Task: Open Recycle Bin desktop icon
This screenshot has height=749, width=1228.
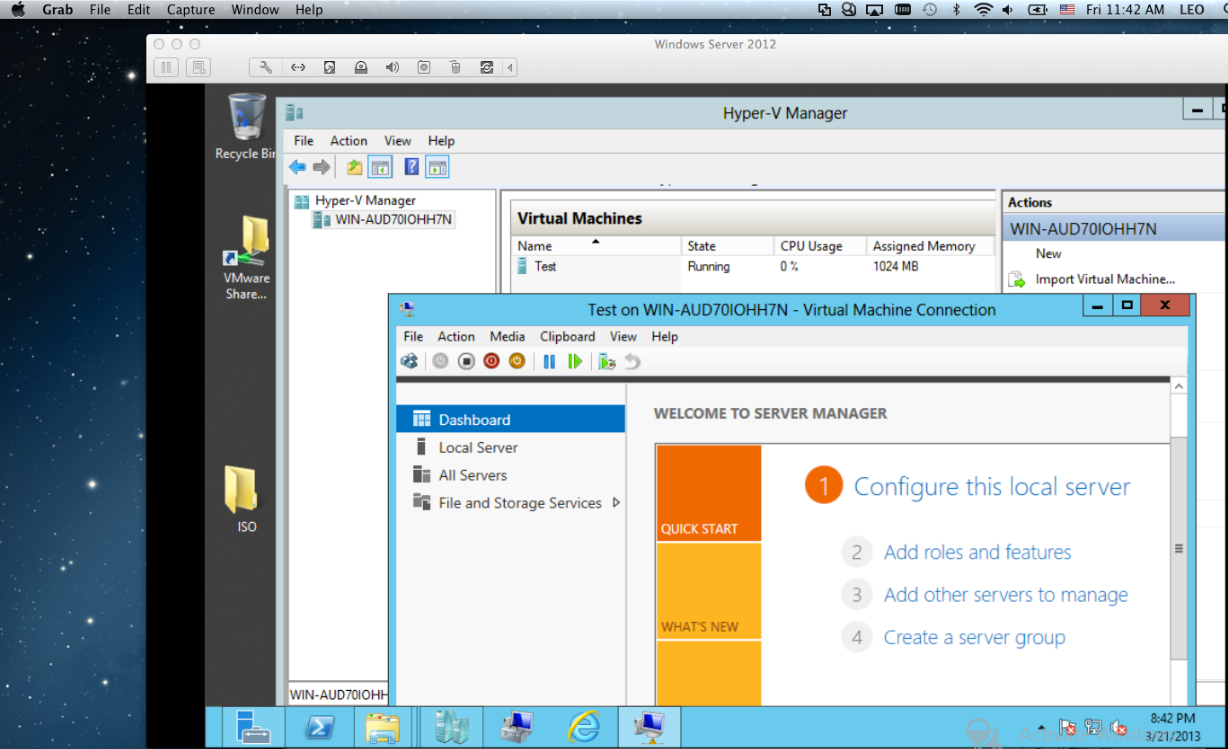Action: [246, 126]
